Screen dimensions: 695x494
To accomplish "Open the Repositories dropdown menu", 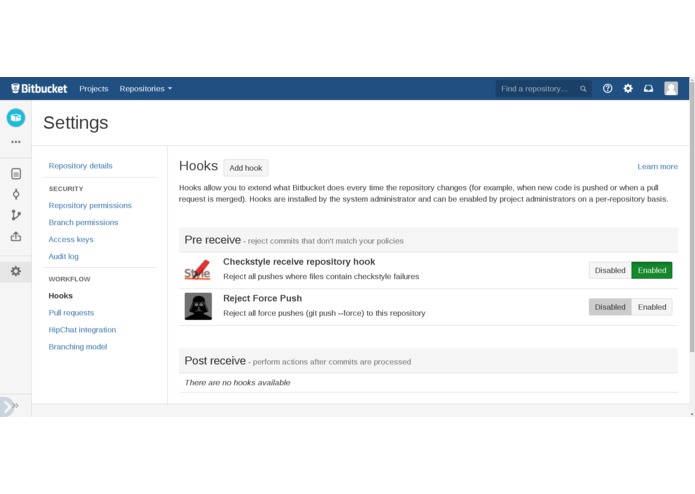I will click(145, 89).
